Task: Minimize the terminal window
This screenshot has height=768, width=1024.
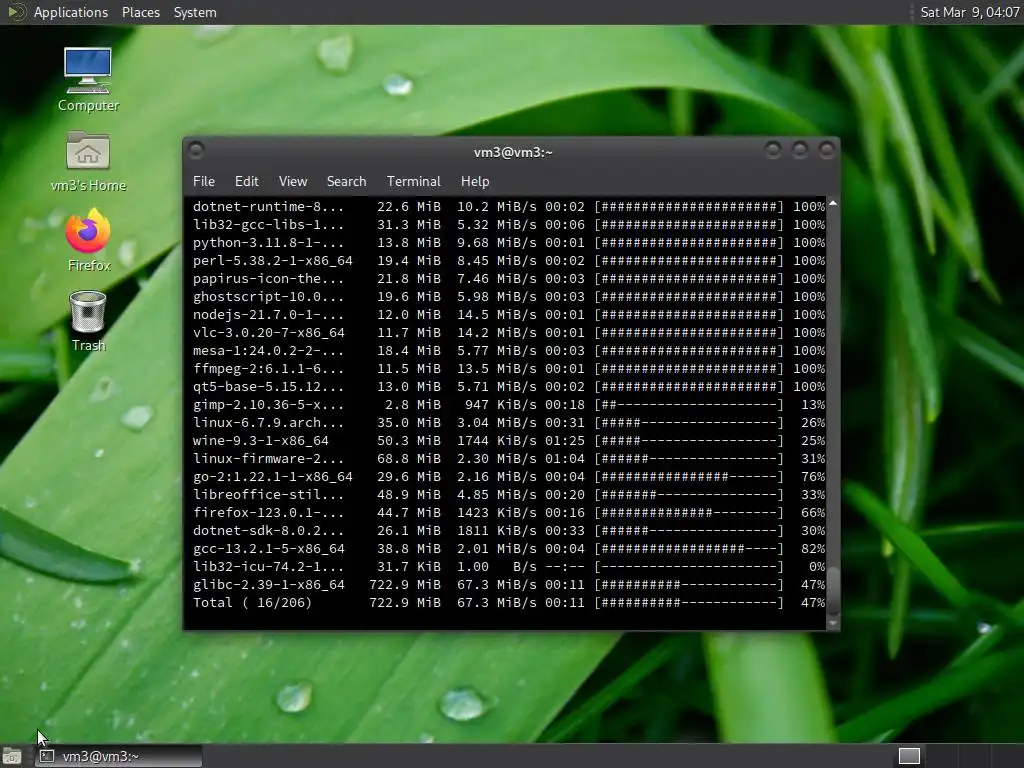Action: (x=773, y=151)
